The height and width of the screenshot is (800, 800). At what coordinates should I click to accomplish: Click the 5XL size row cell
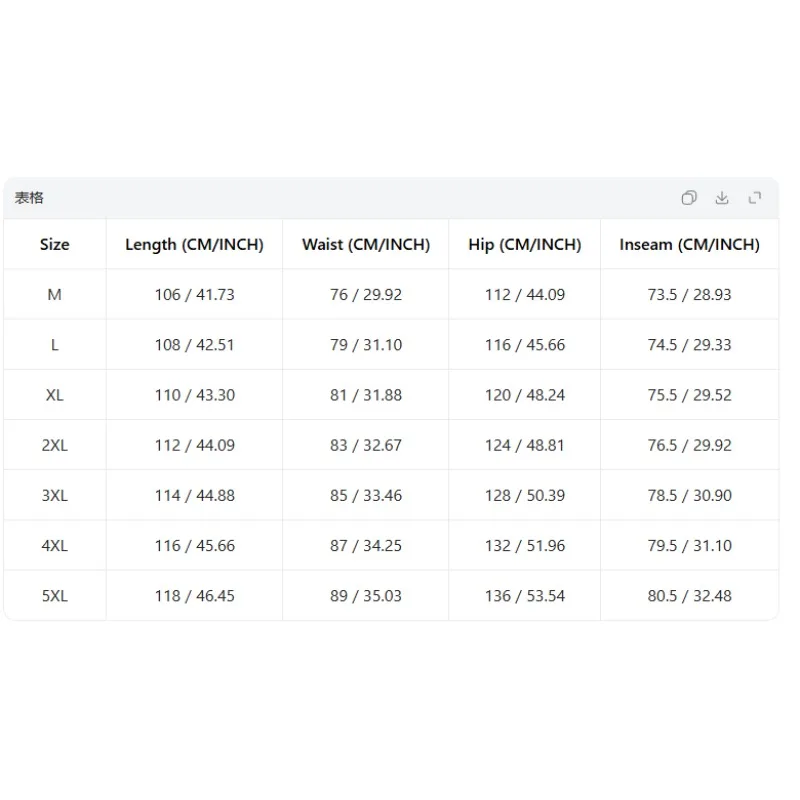tap(55, 596)
